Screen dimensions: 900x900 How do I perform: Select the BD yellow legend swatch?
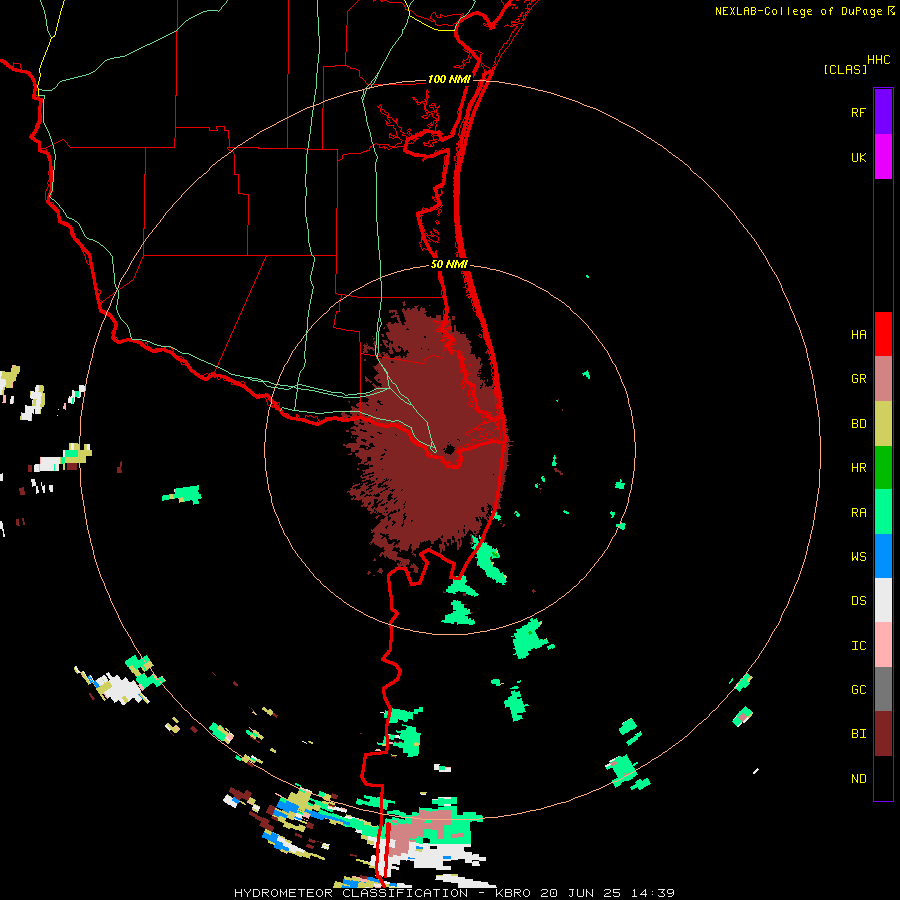point(883,424)
